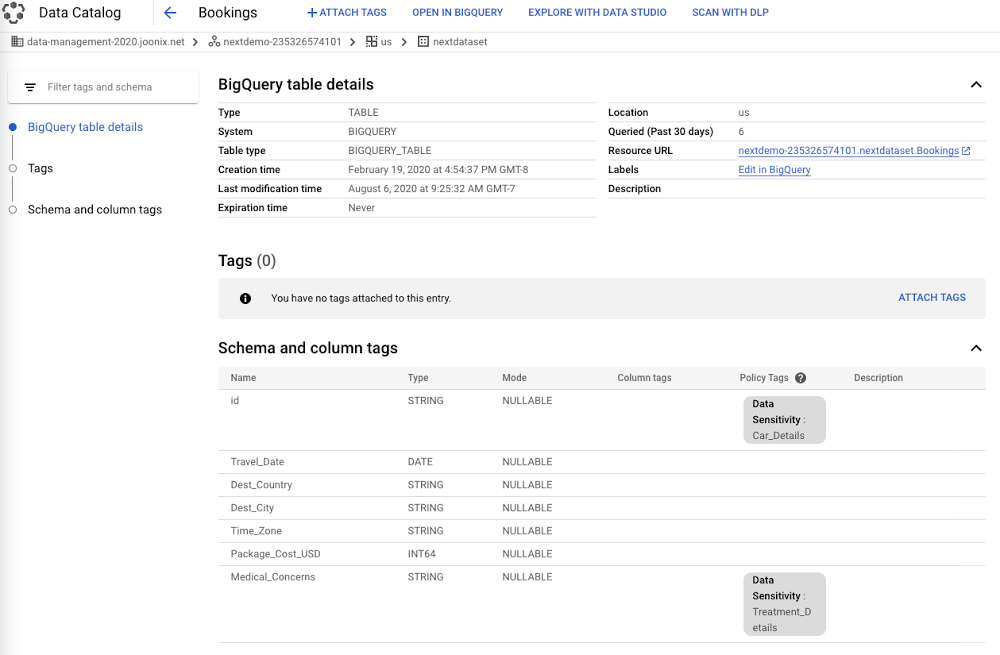Click the Data Catalog logo icon

click(13, 12)
